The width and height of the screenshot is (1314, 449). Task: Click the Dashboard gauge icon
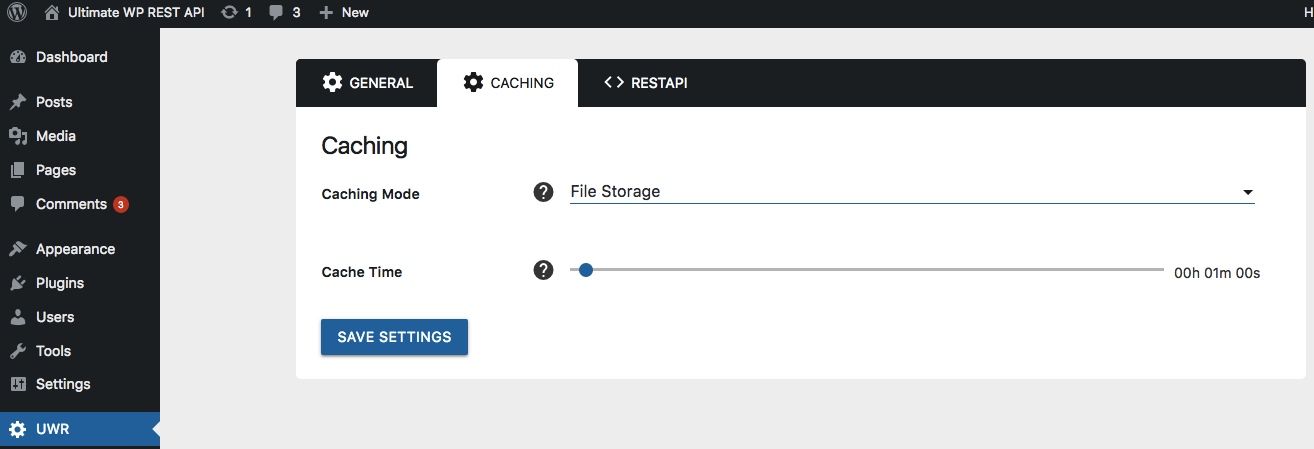click(x=18, y=57)
